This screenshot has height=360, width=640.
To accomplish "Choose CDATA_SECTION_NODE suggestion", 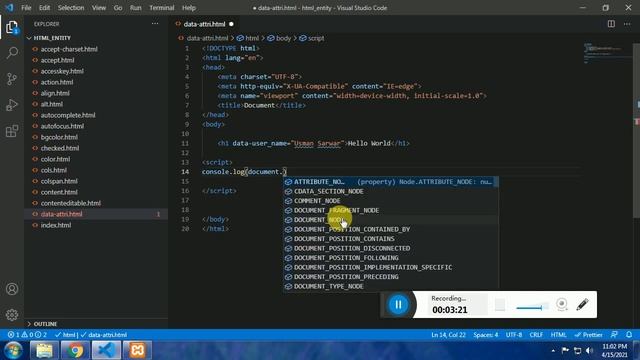I will coord(391,191).
